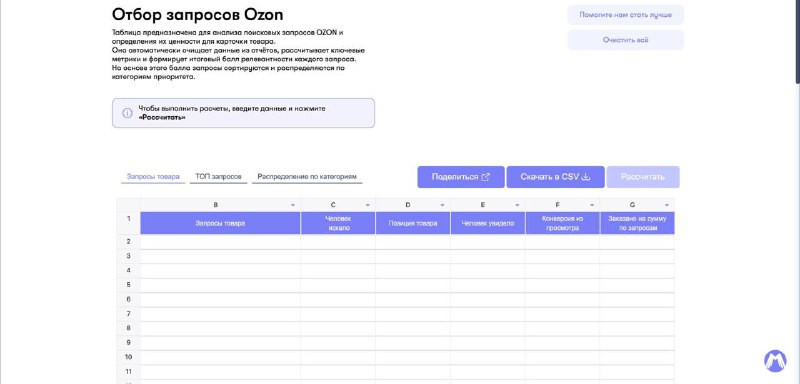Select row number 5 header

click(x=129, y=285)
